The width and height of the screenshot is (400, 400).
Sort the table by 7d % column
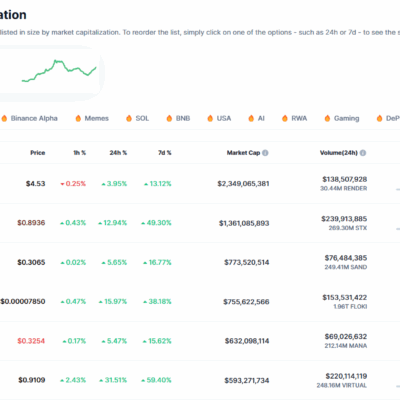click(x=165, y=153)
